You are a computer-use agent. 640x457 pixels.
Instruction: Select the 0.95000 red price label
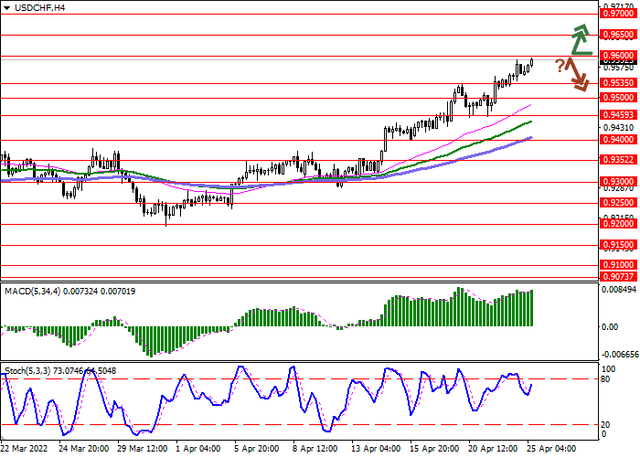pyautogui.click(x=618, y=98)
